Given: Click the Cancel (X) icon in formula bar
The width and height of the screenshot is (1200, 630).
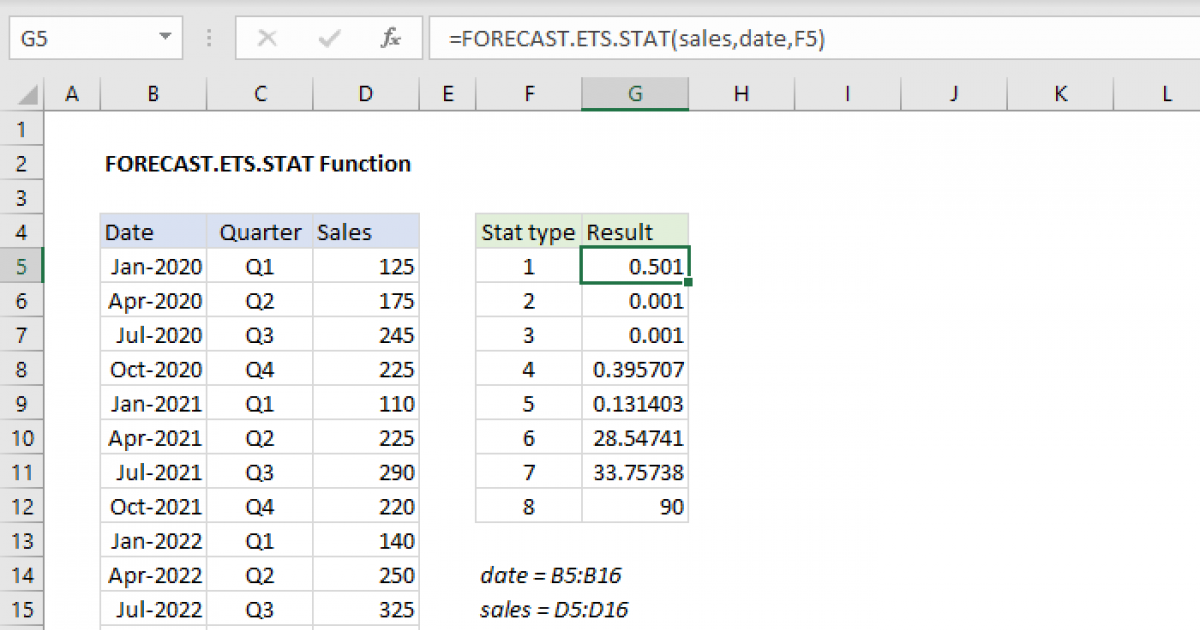Looking at the screenshot, I should pos(268,38).
